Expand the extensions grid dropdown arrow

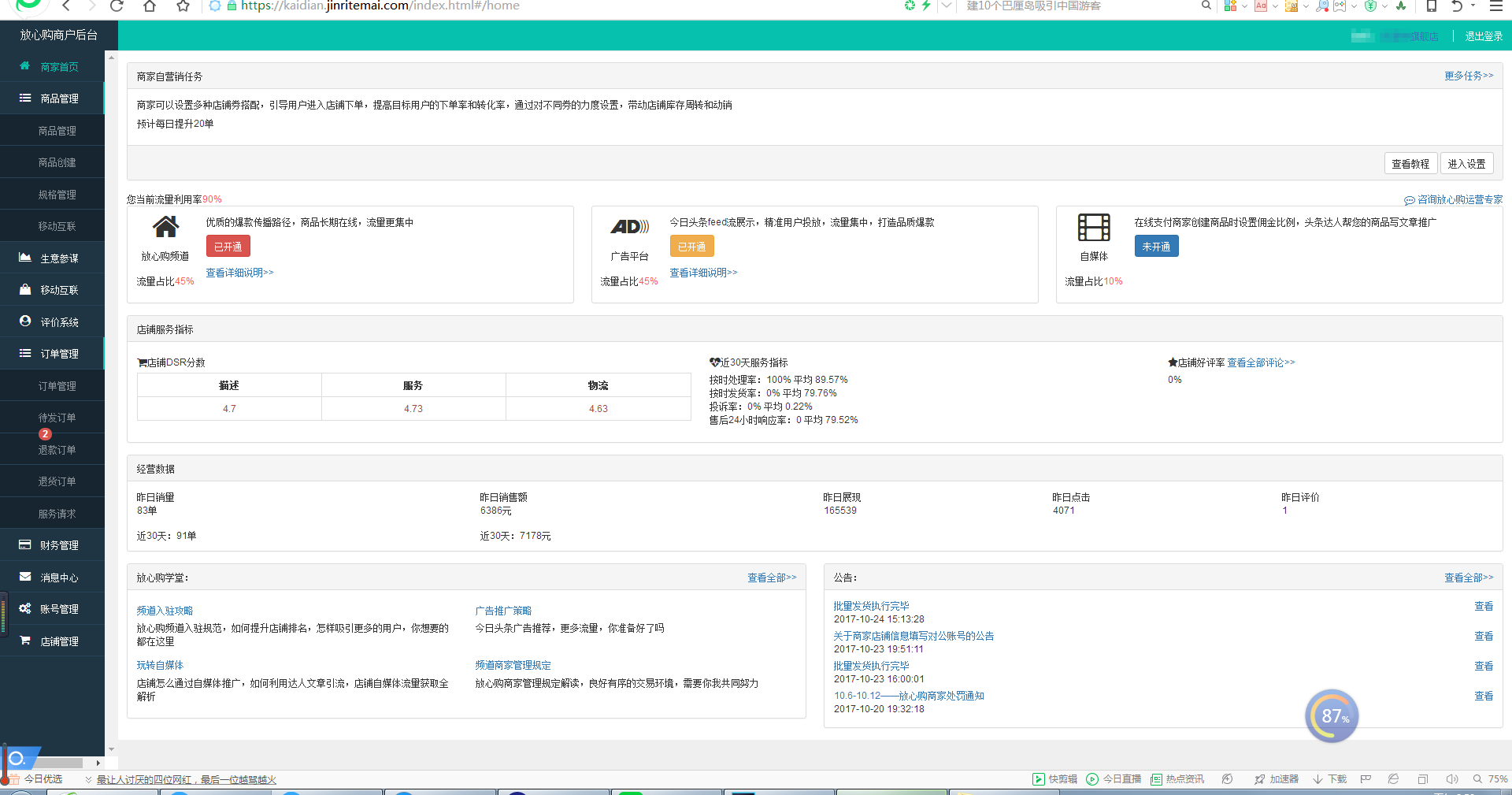pyautogui.click(x=1244, y=6)
